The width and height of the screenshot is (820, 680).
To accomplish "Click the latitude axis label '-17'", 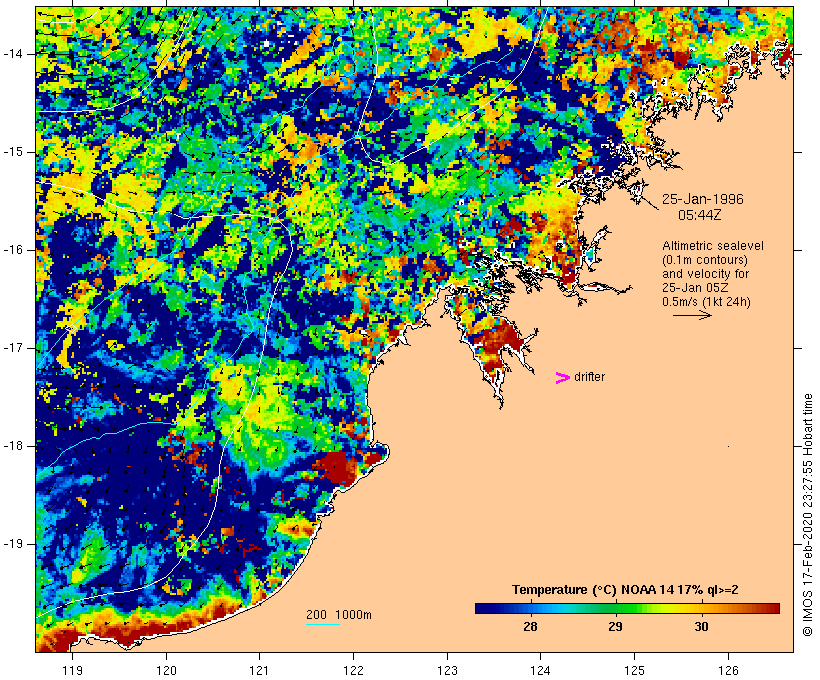I will (x=13, y=348).
